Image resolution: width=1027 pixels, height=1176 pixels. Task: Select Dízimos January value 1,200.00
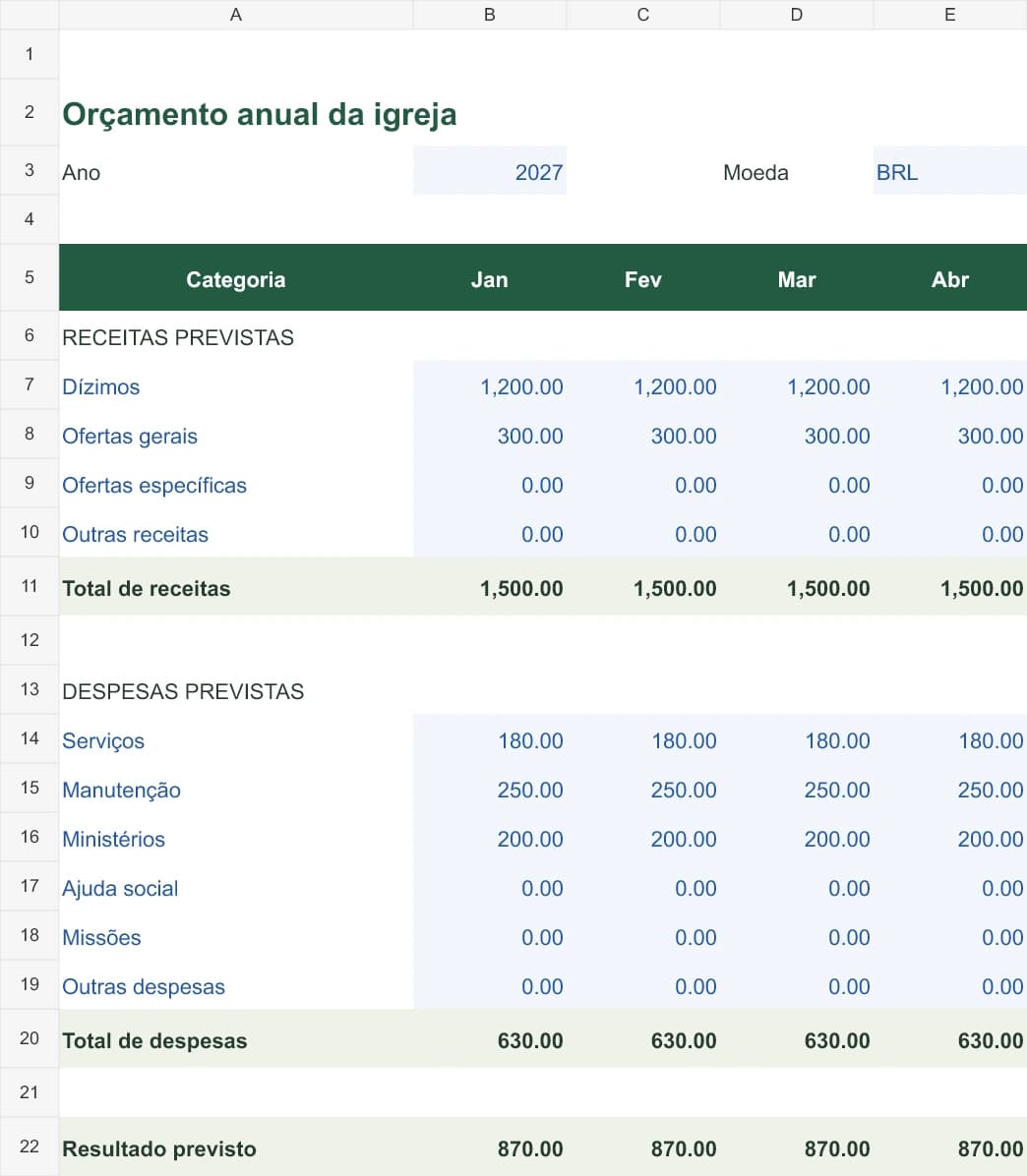coord(490,385)
